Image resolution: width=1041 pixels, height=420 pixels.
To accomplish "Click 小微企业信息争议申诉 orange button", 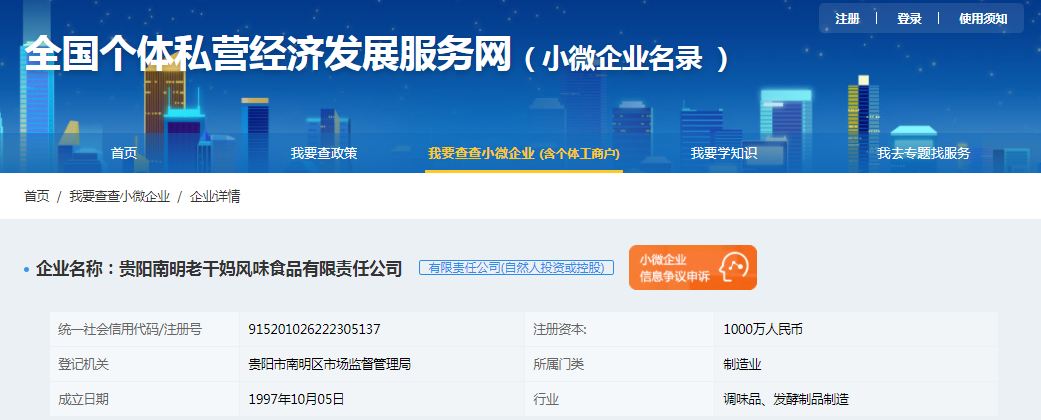I will 692,267.
